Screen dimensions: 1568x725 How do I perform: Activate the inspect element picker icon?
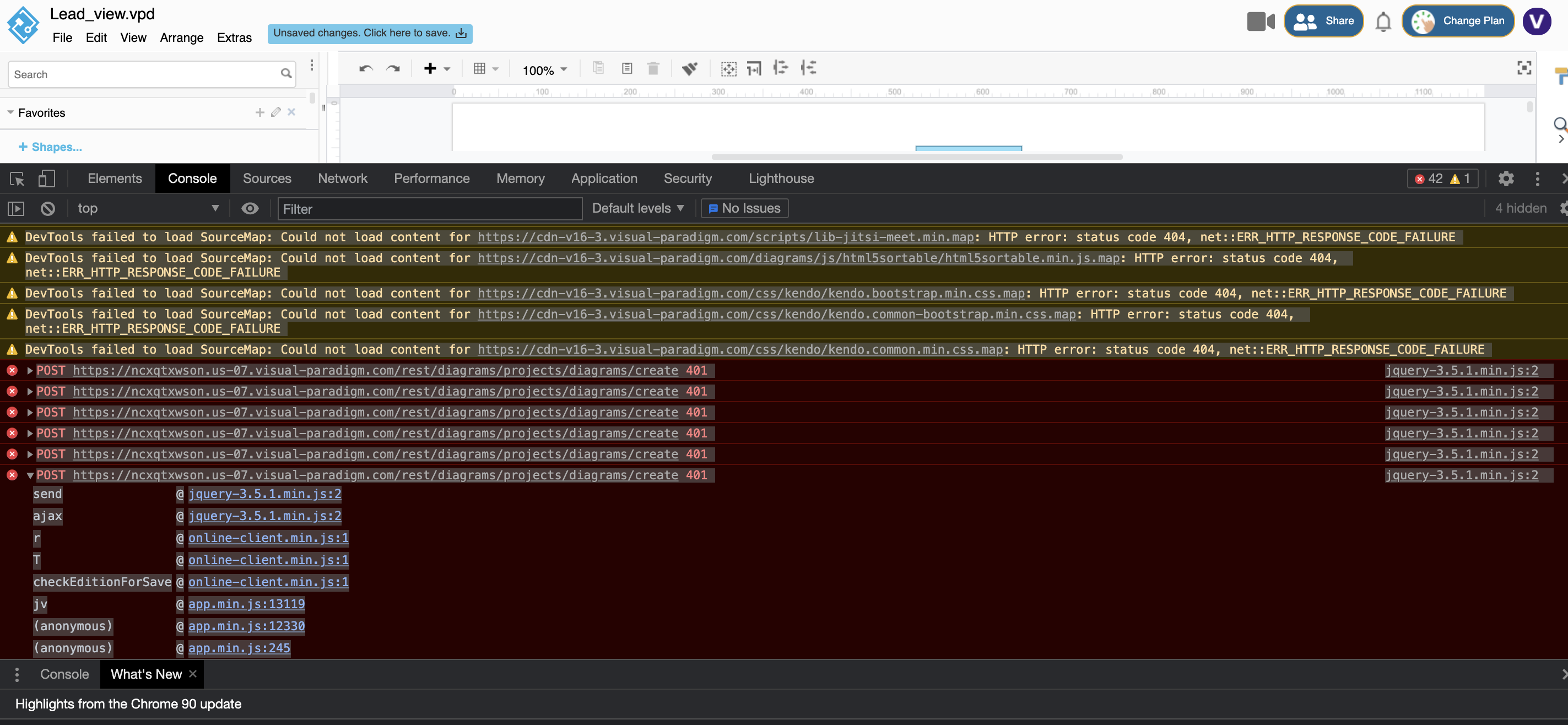point(17,179)
